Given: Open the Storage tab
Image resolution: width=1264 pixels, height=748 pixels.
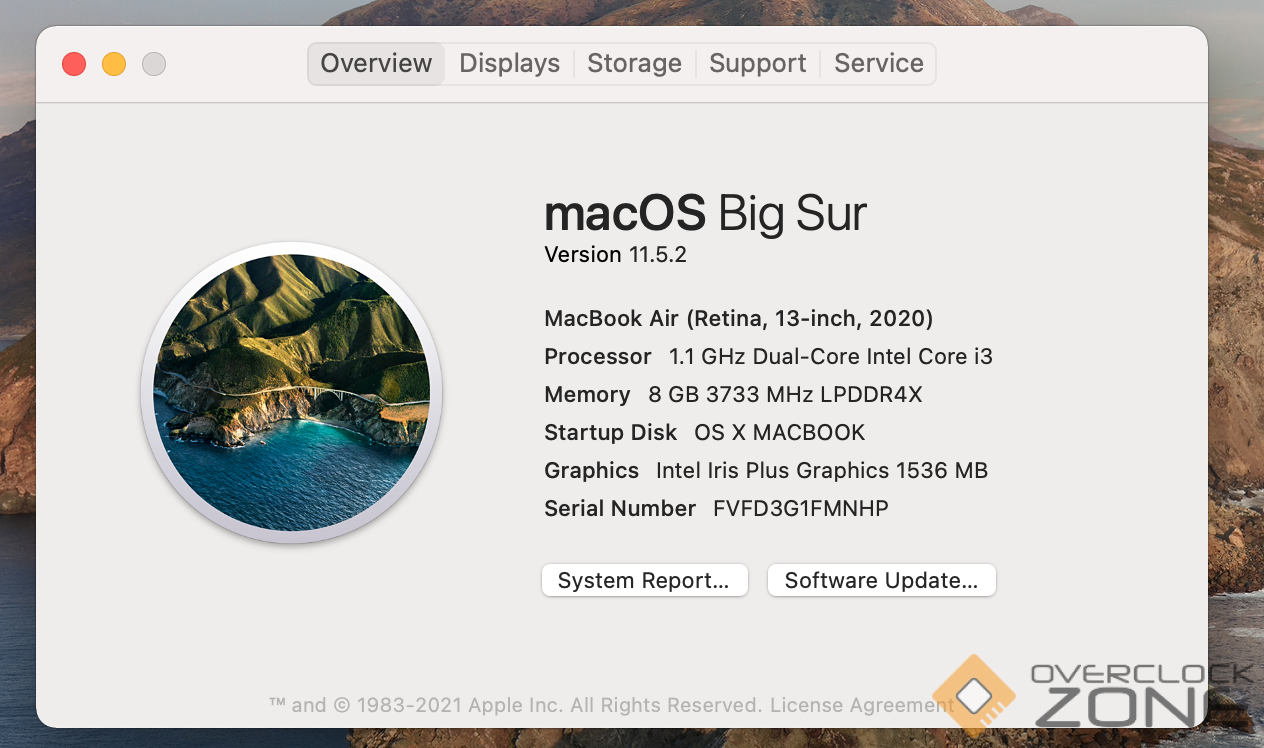Looking at the screenshot, I should pos(634,64).
